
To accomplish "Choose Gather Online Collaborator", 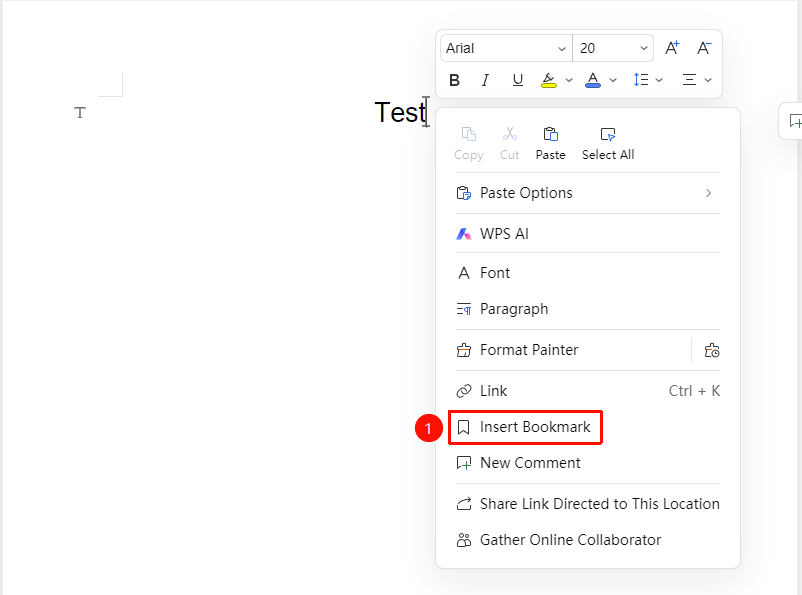I will [588, 540].
